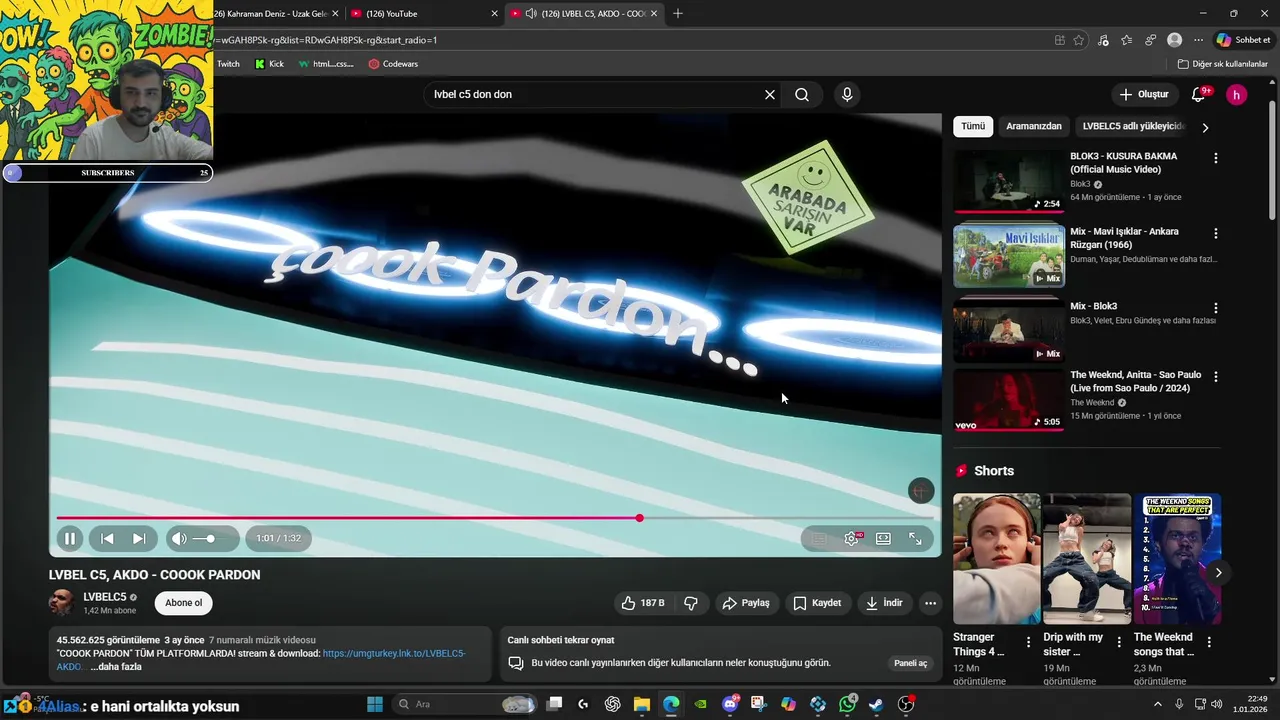
Task: Open options for BLOK3 KUSURA BAKMA video
Action: (1216, 158)
